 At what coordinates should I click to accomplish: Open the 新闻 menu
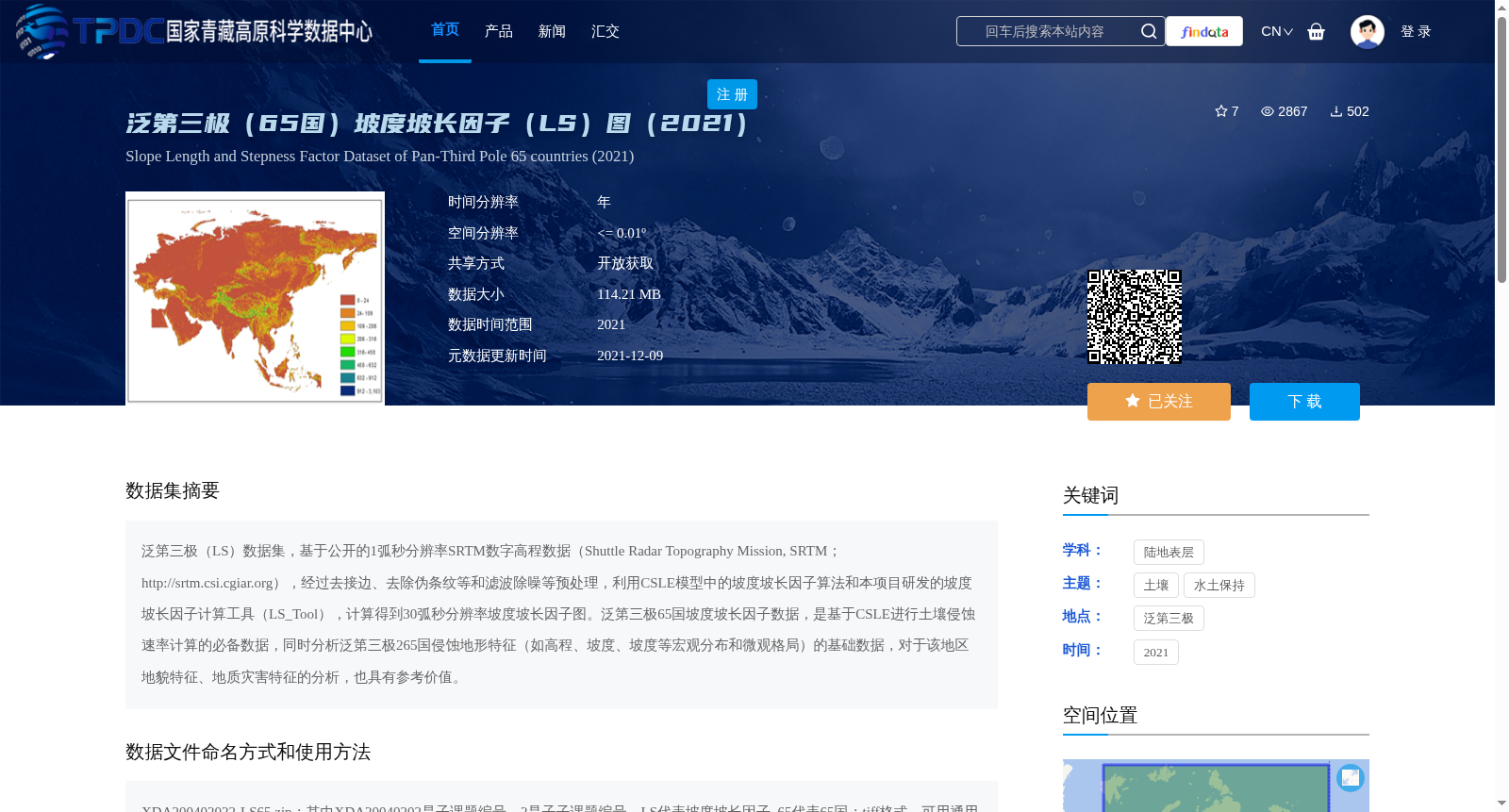point(552,31)
